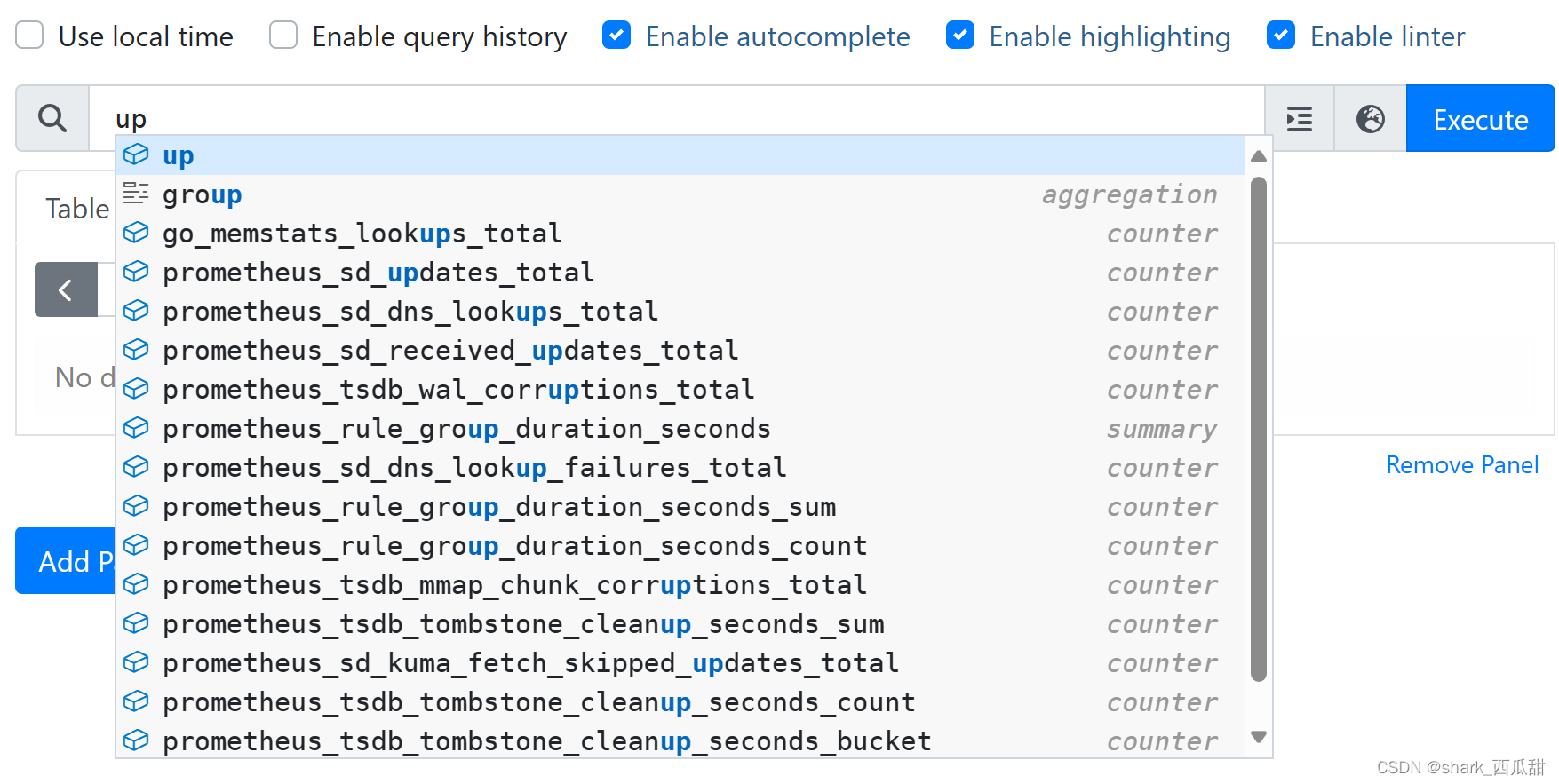Image resolution: width=1559 pixels, height=784 pixels.
Task: Click the autocomplete scrollbar up arrow
Action: pos(1258,156)
